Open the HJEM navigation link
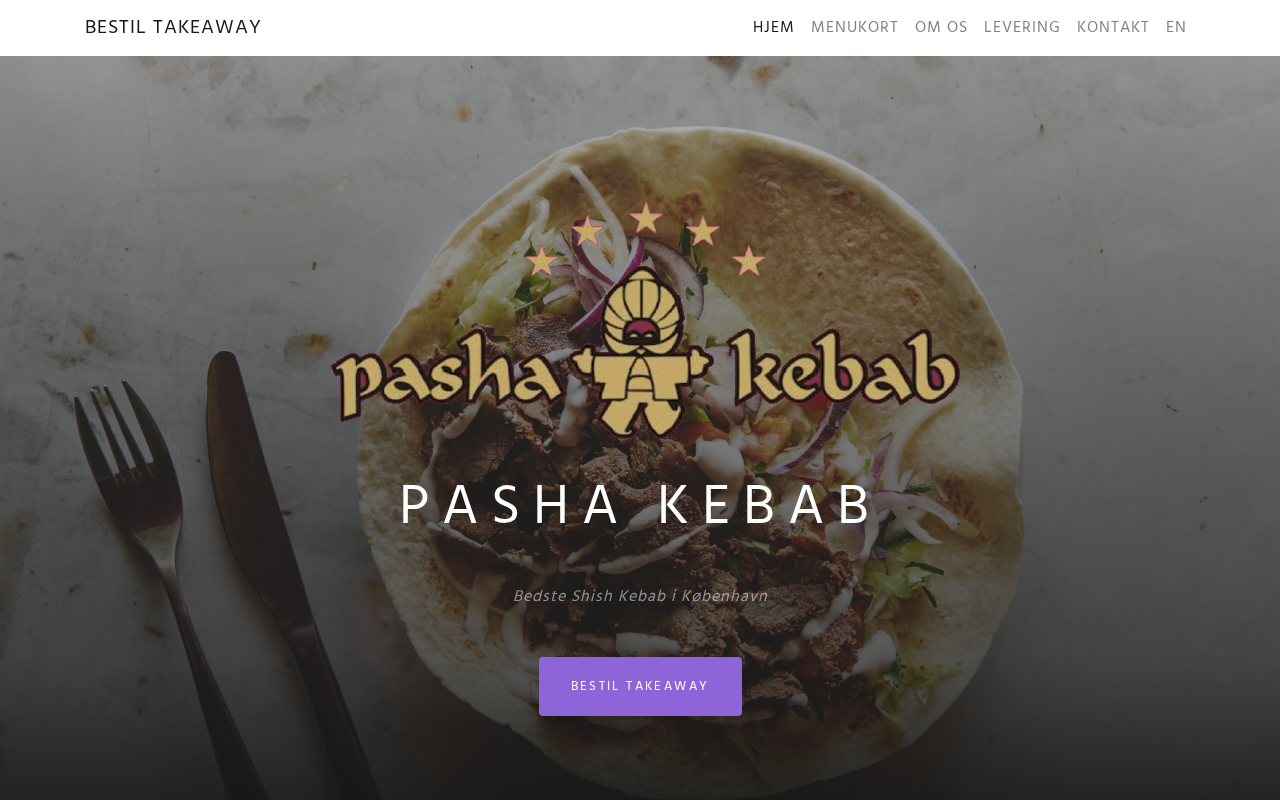This screenshot has width=1280, height=800. tap(773, 28)
